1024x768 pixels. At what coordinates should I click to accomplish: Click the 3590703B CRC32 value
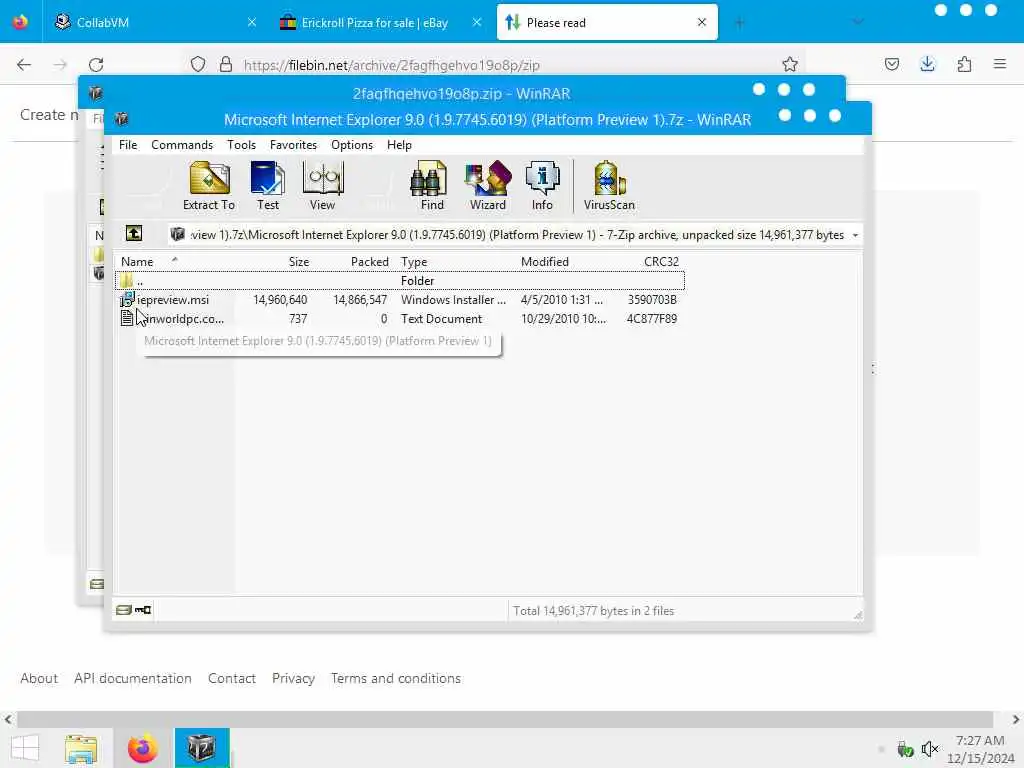tap(652, 300)
